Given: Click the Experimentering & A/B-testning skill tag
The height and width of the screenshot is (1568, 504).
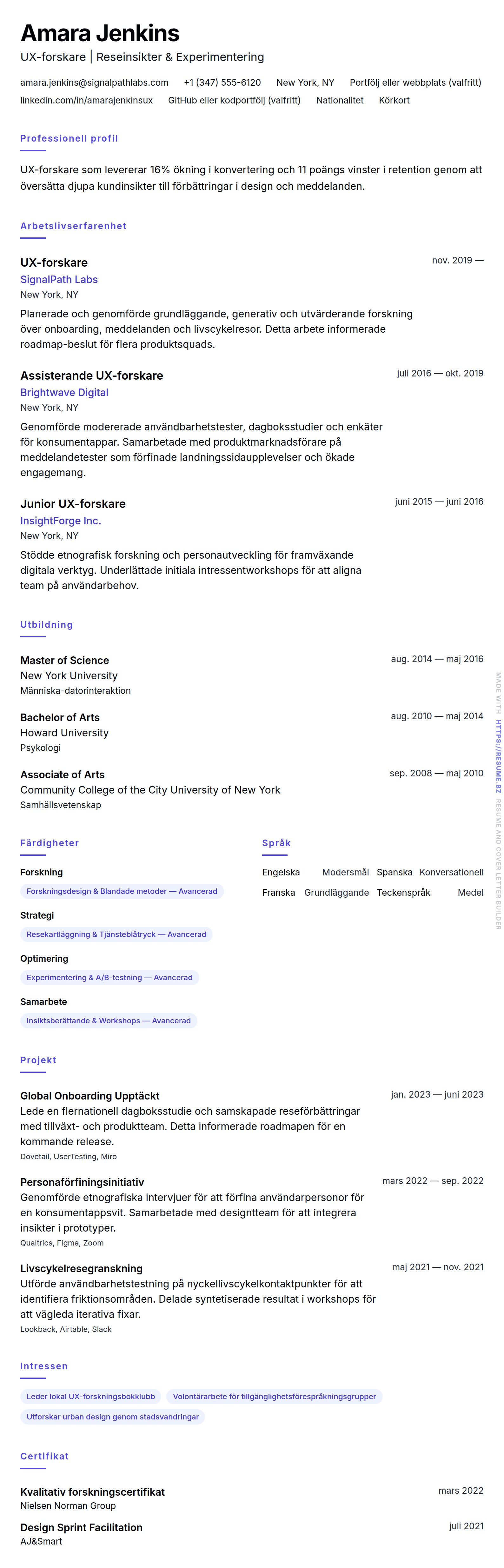Looking at the screenshot, I should pyautogui.click(x=109, y=978).
